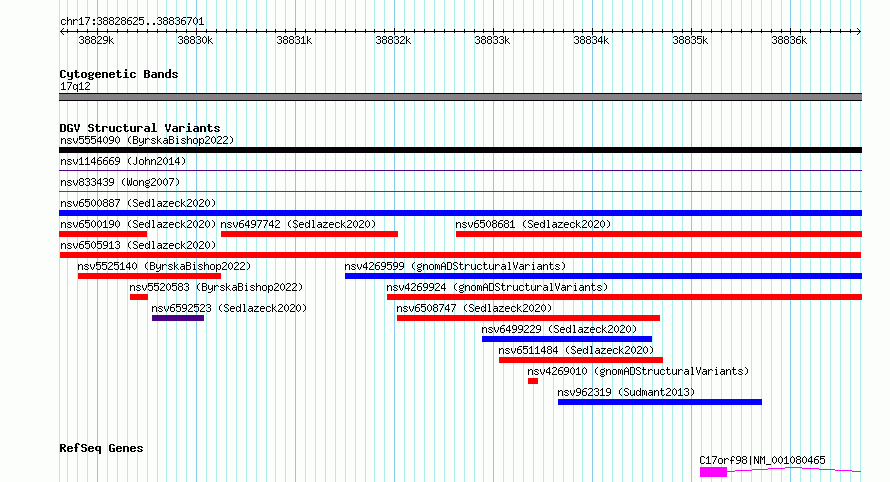
Task: Select the tiny red nsv4269010 bar
Action: click(x=533, y=381)
